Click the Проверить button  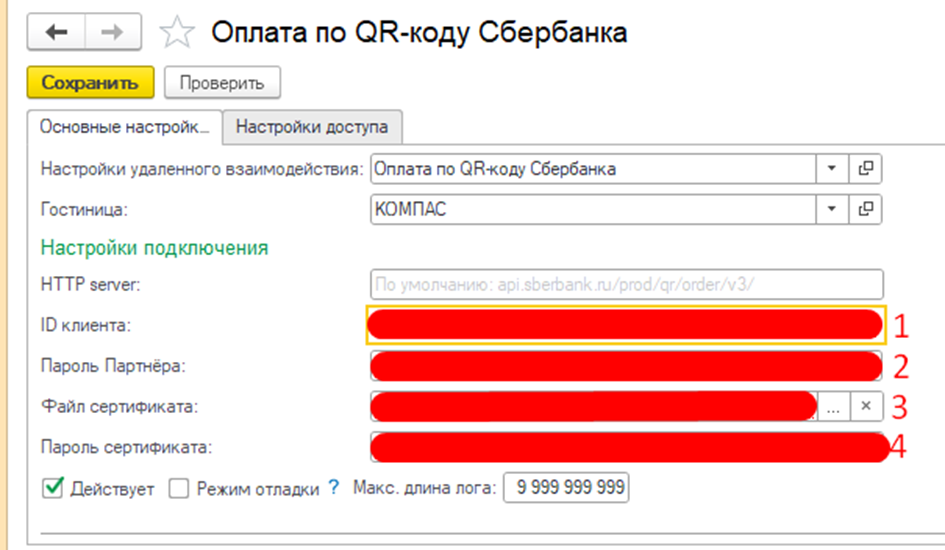pyautogui.click(x=222, y=83)
